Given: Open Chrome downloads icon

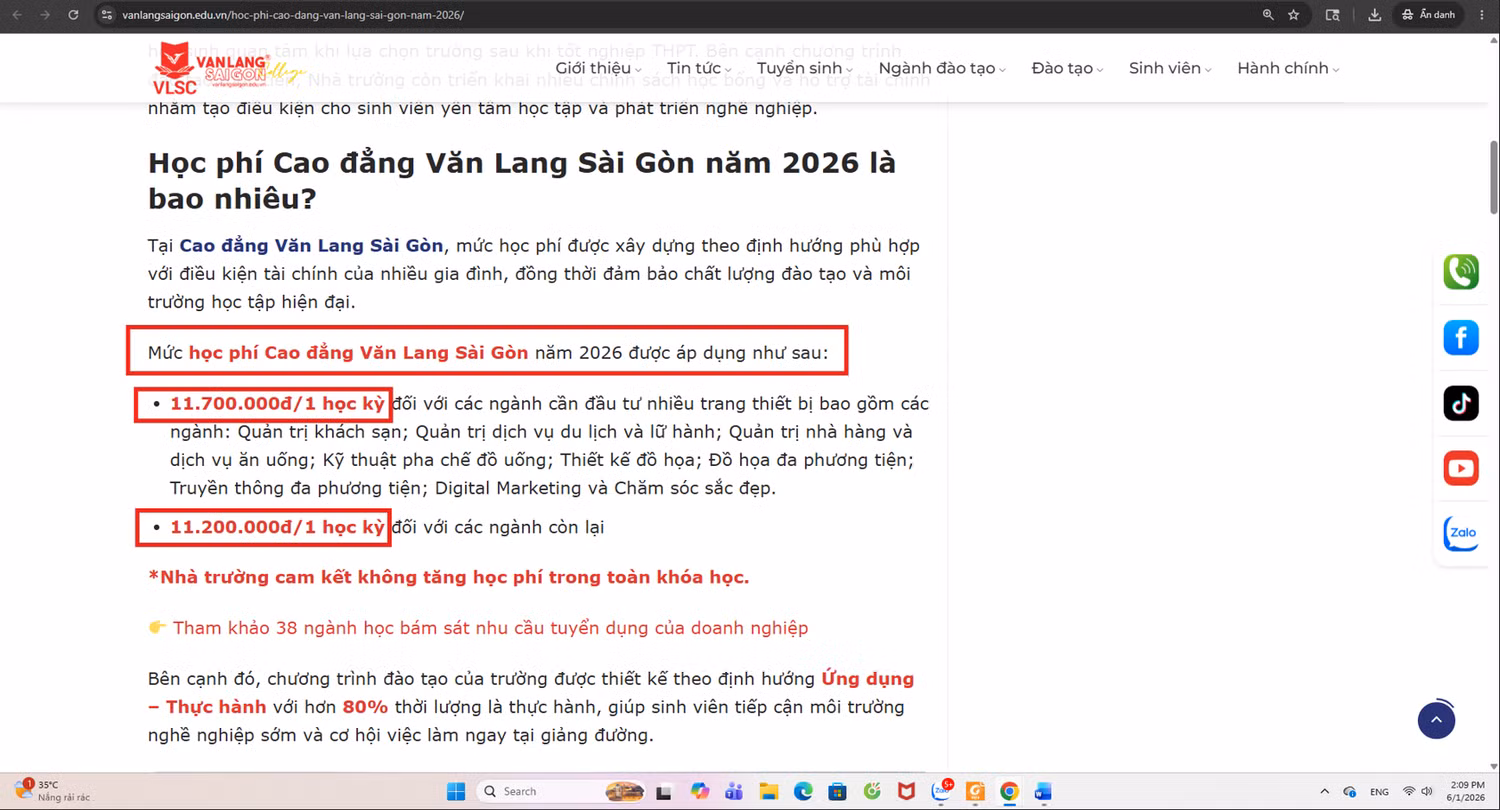Looking at the screenshot, I should click(1375, 15).
